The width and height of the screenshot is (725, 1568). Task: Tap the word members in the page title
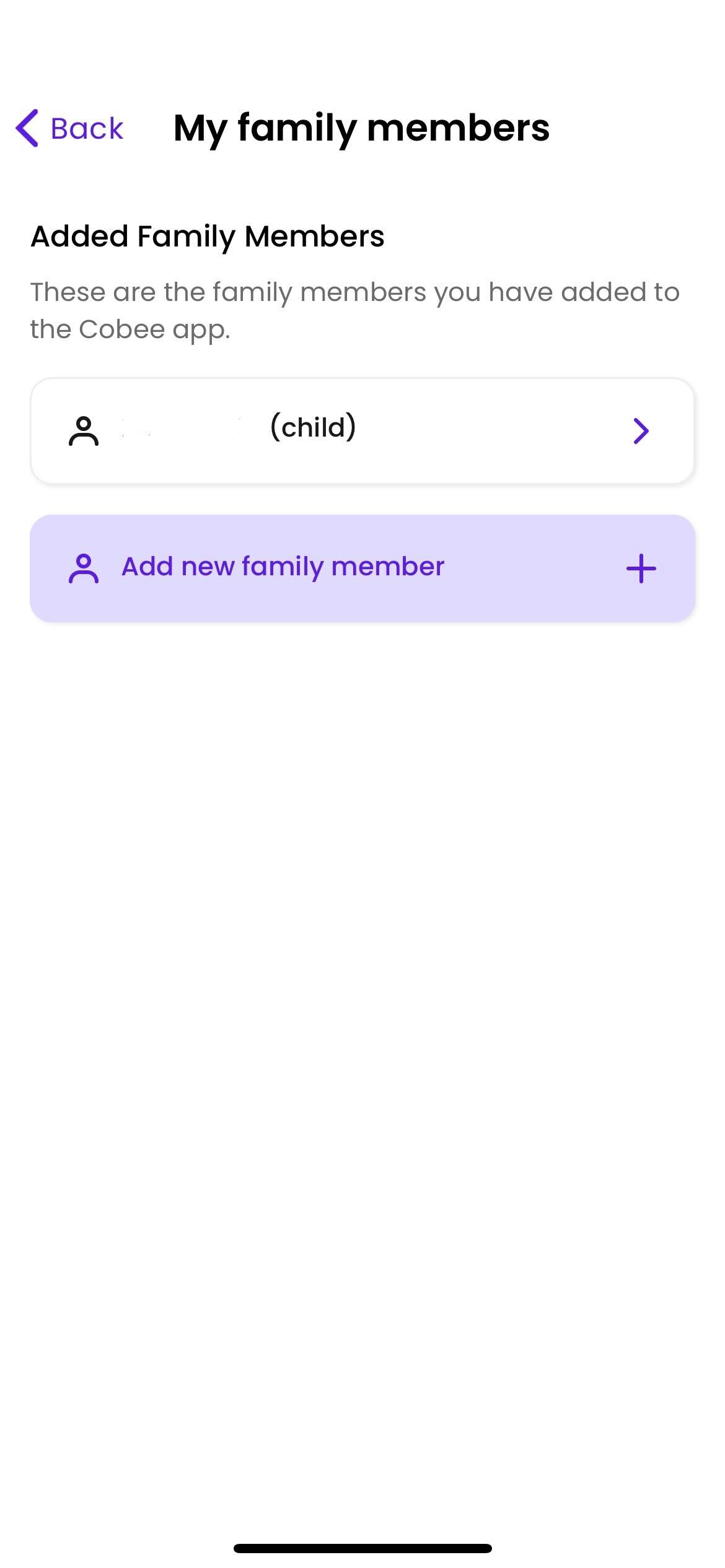coord(458,128)
